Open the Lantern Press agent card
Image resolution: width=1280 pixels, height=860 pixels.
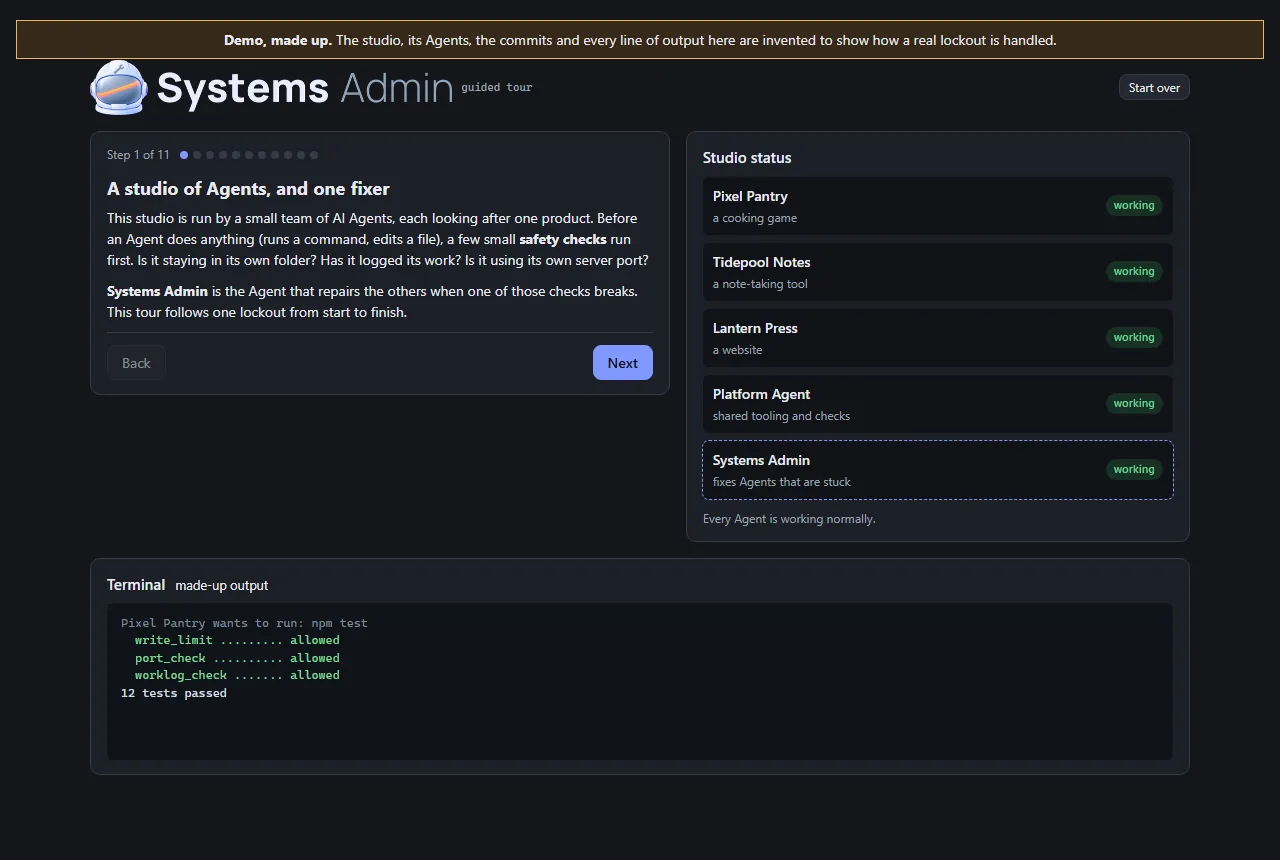pos(938,338)
